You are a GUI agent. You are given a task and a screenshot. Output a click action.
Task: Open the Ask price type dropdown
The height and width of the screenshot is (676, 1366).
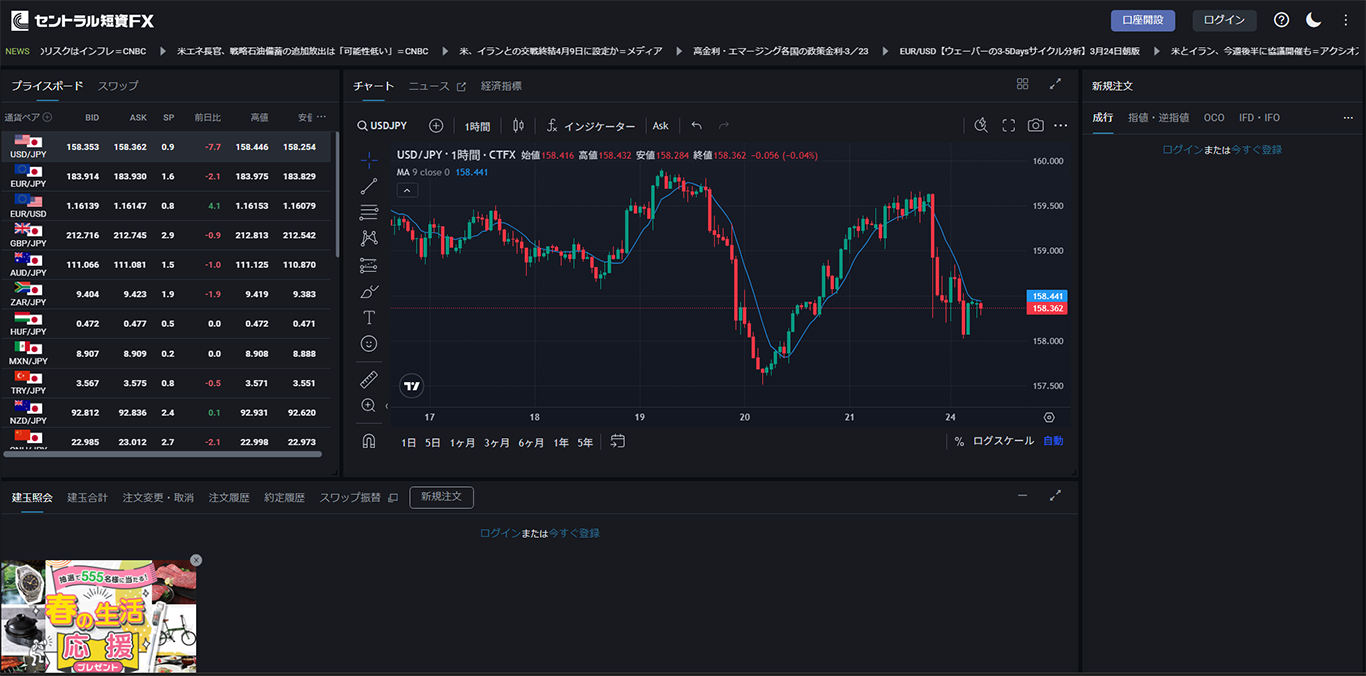click(660, 126)
